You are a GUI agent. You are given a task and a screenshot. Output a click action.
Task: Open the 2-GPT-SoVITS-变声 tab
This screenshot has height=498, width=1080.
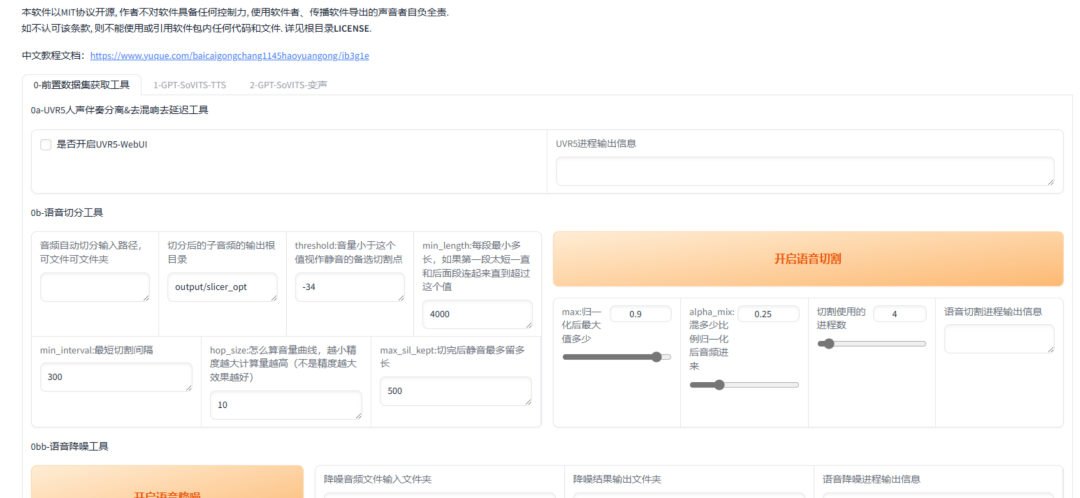(288, 85)
